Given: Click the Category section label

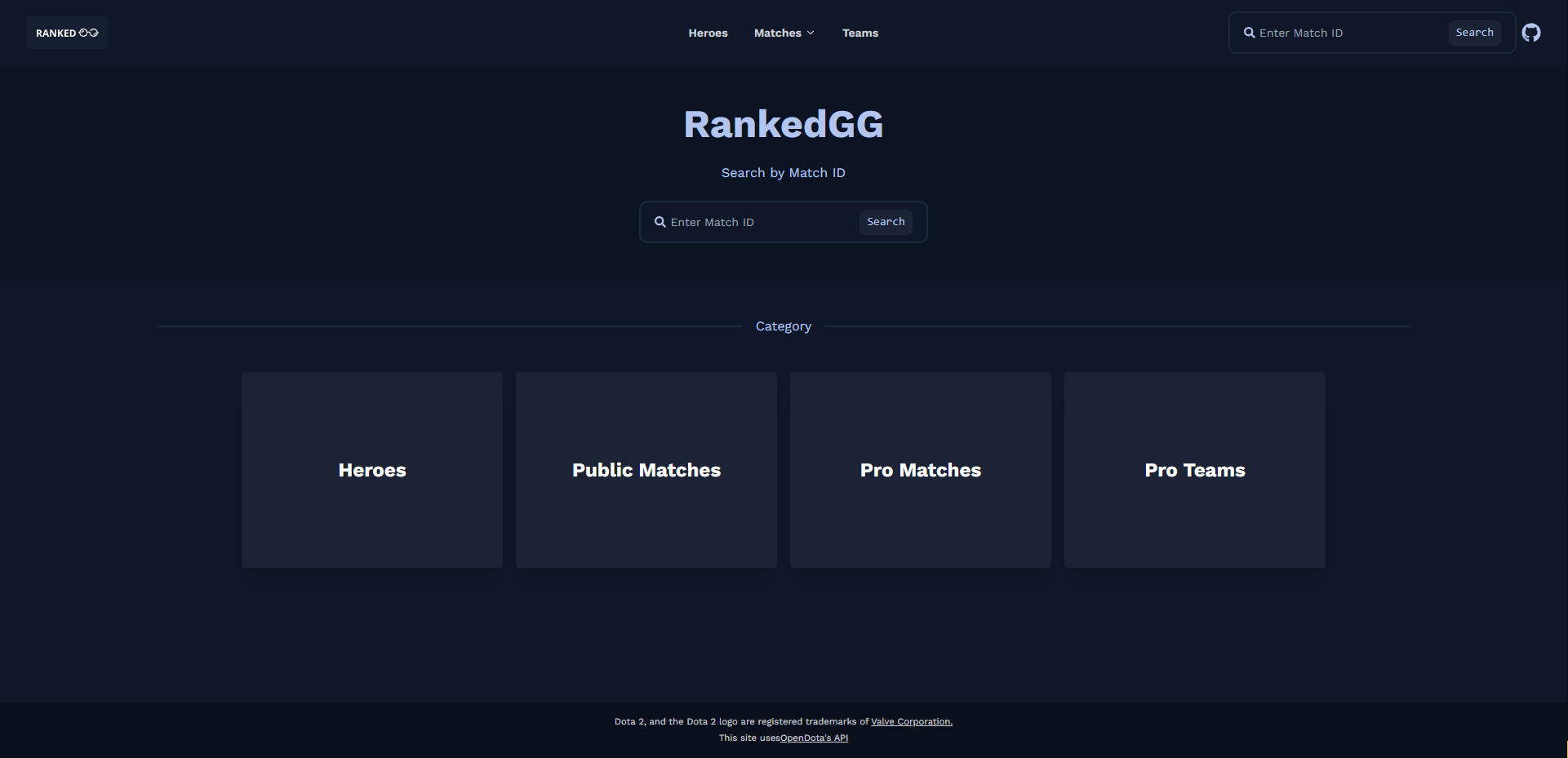Looking at the screenshot, I should coord(784,326).
